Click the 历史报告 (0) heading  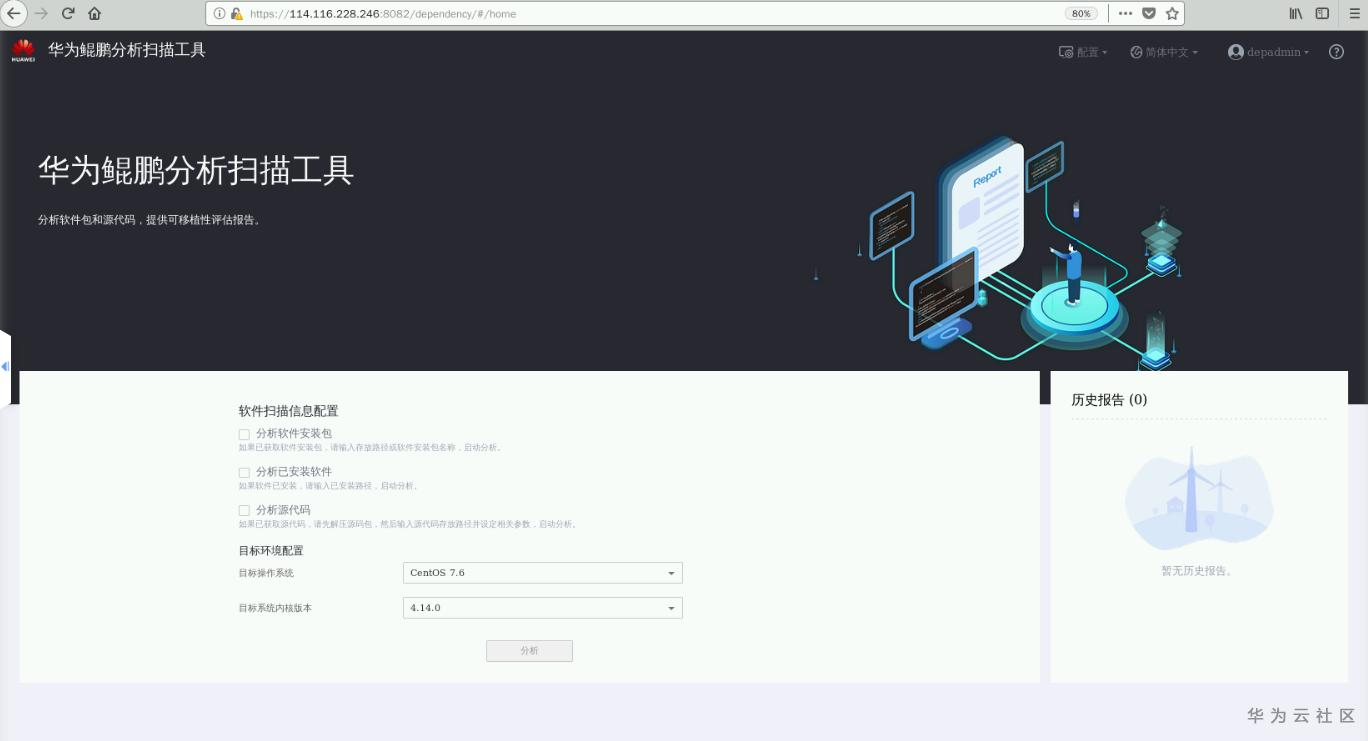[1109, 400]
